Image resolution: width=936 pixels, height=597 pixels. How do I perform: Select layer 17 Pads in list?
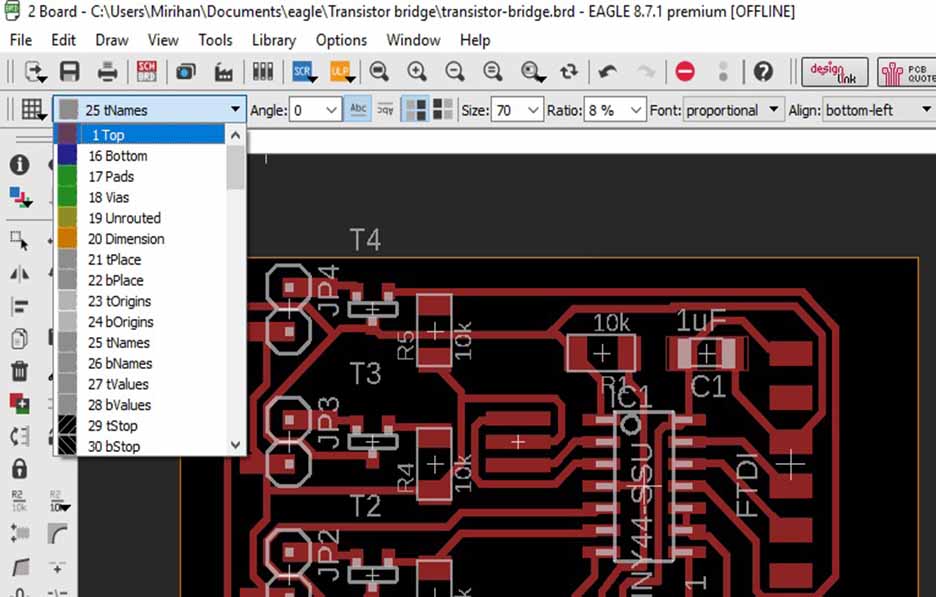(x=140, y=177)
